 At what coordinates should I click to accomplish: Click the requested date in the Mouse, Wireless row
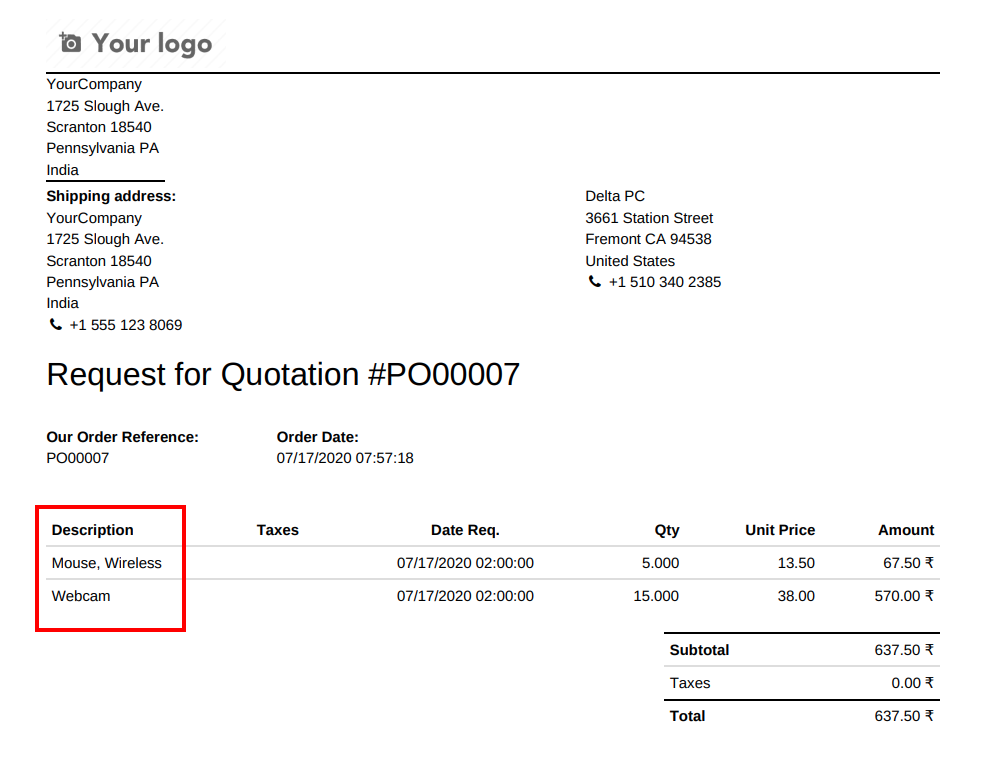465,563
